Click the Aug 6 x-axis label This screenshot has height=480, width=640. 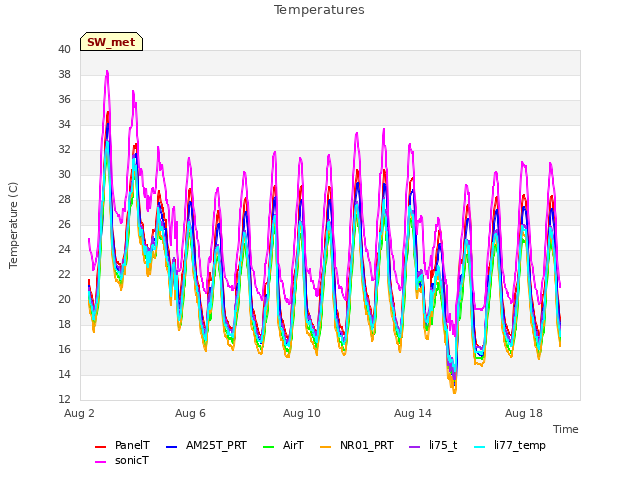pos(190,413)
